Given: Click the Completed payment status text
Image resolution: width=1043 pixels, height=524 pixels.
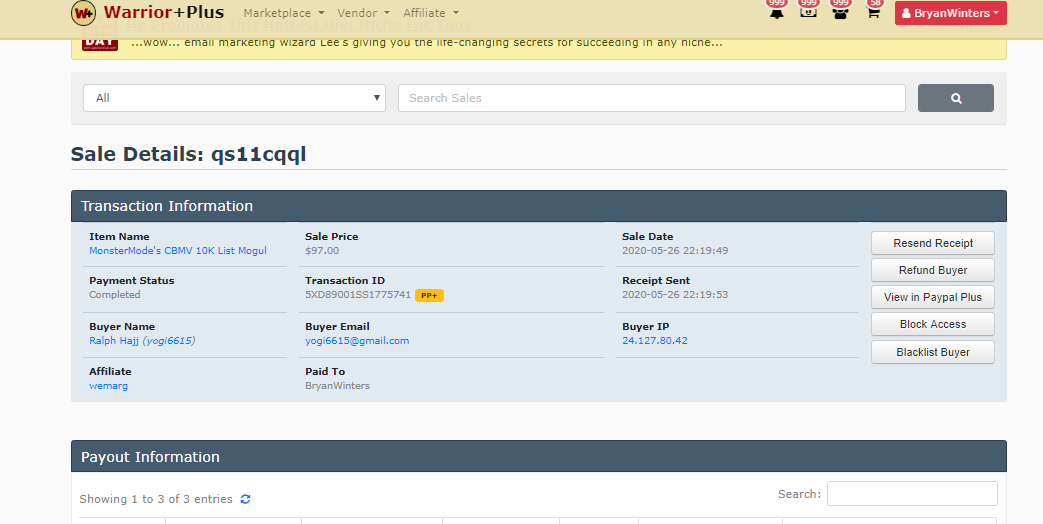Looking at the screenshot, I should click(114, 295).
